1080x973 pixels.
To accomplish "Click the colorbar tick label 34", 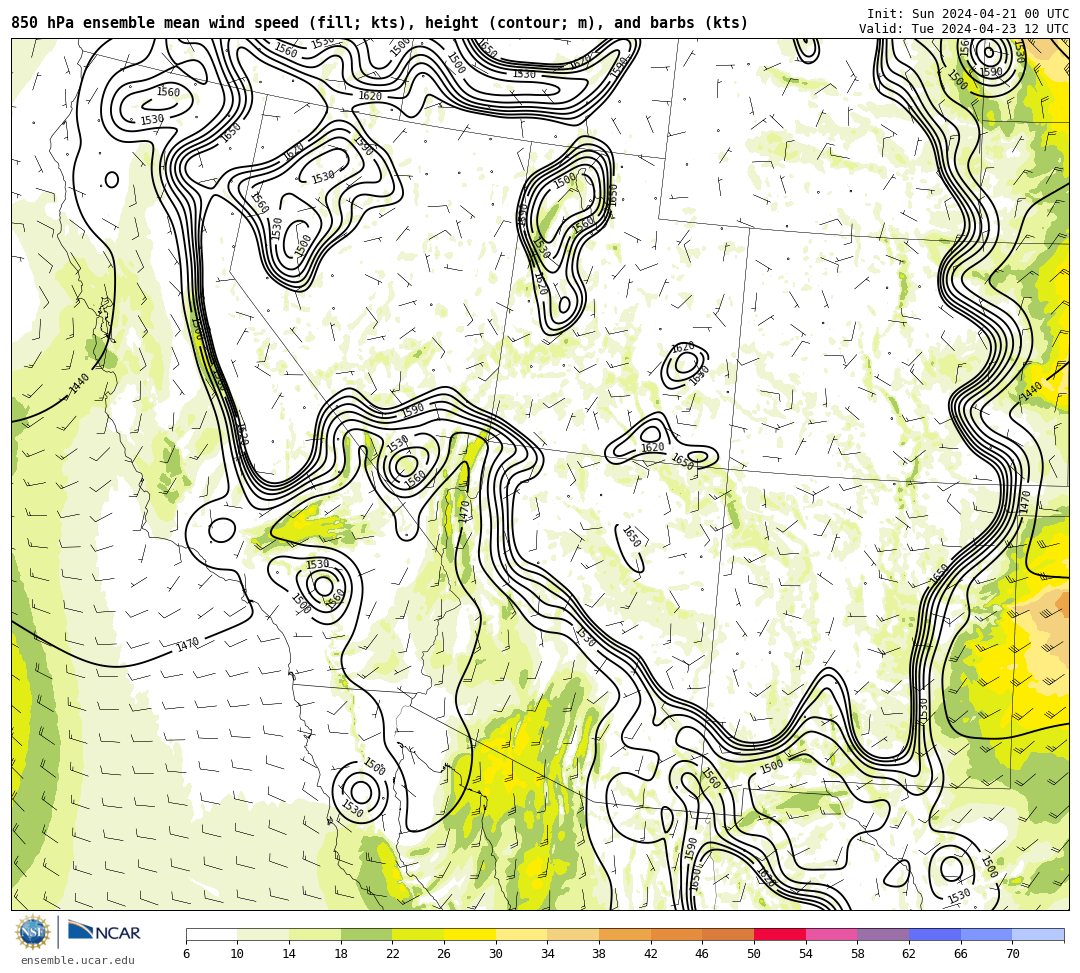I will tap(548, 954).
